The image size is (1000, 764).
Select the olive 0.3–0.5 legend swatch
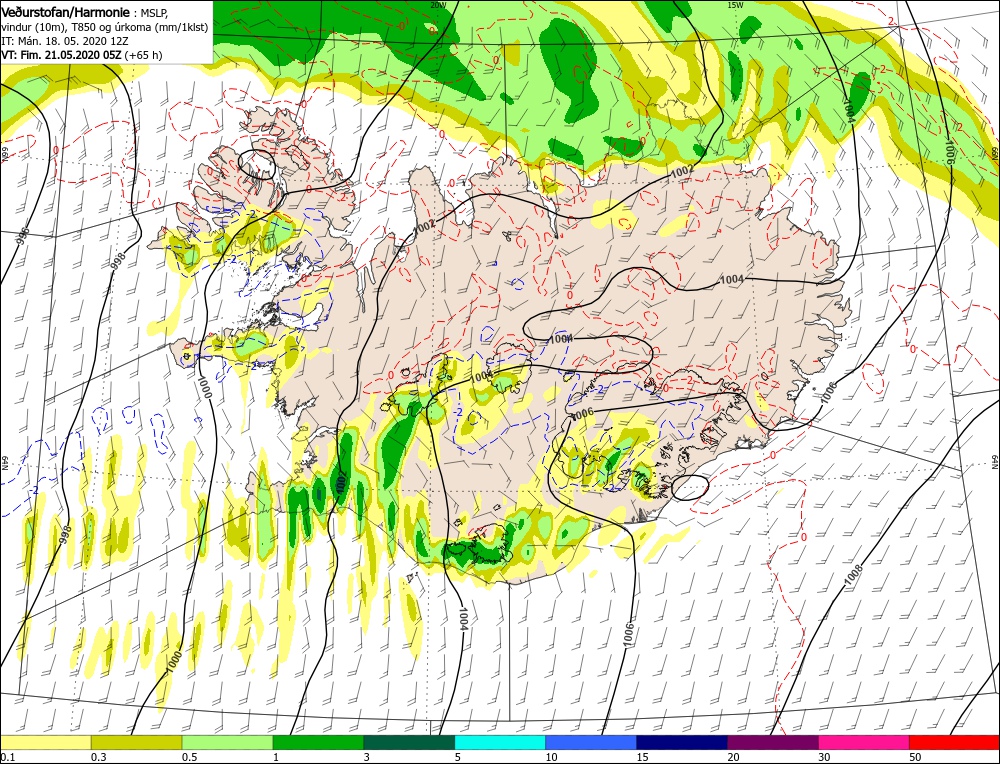pyautogui.click(x=136, y=742)
